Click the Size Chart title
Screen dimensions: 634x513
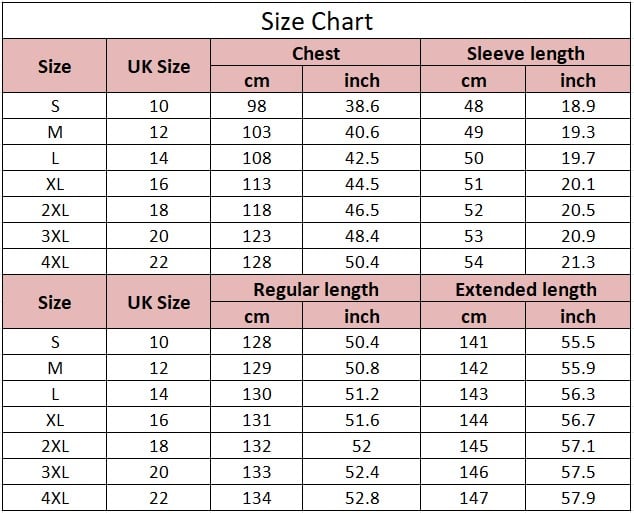tap(316, 21)
